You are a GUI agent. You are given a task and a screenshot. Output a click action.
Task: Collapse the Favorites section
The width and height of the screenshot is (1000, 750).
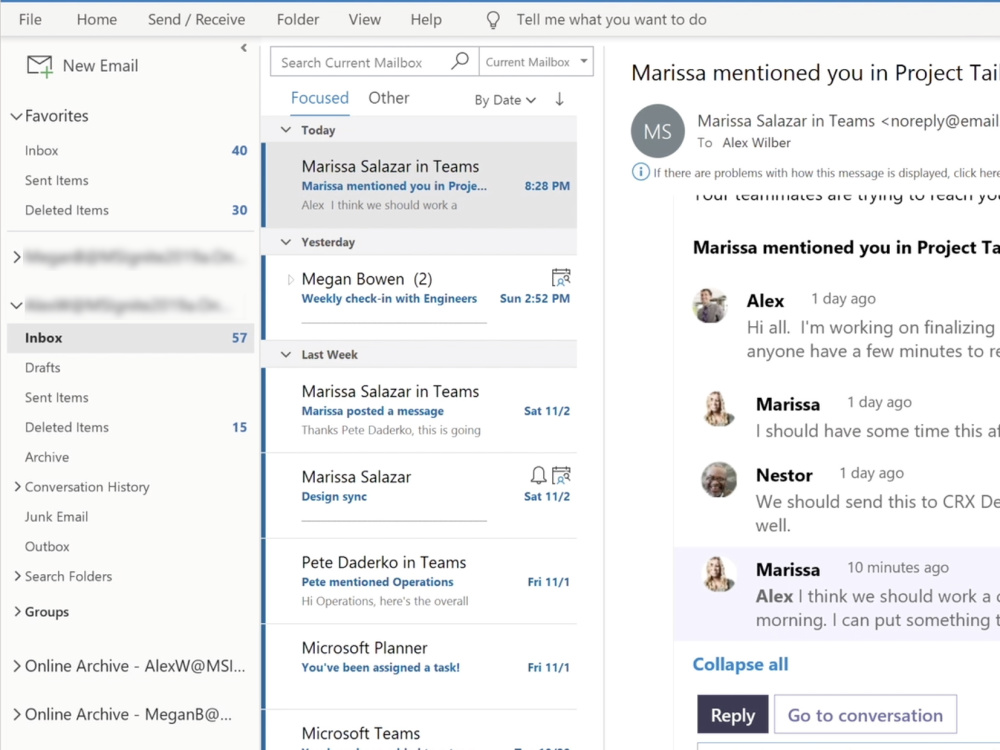coord(16,116)
